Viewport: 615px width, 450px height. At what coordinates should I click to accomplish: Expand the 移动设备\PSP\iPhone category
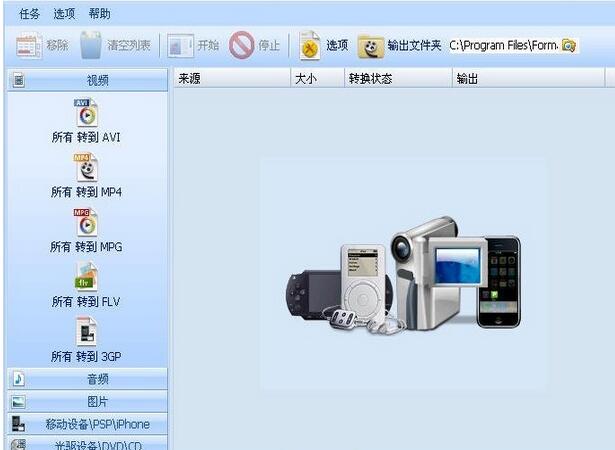87,424
